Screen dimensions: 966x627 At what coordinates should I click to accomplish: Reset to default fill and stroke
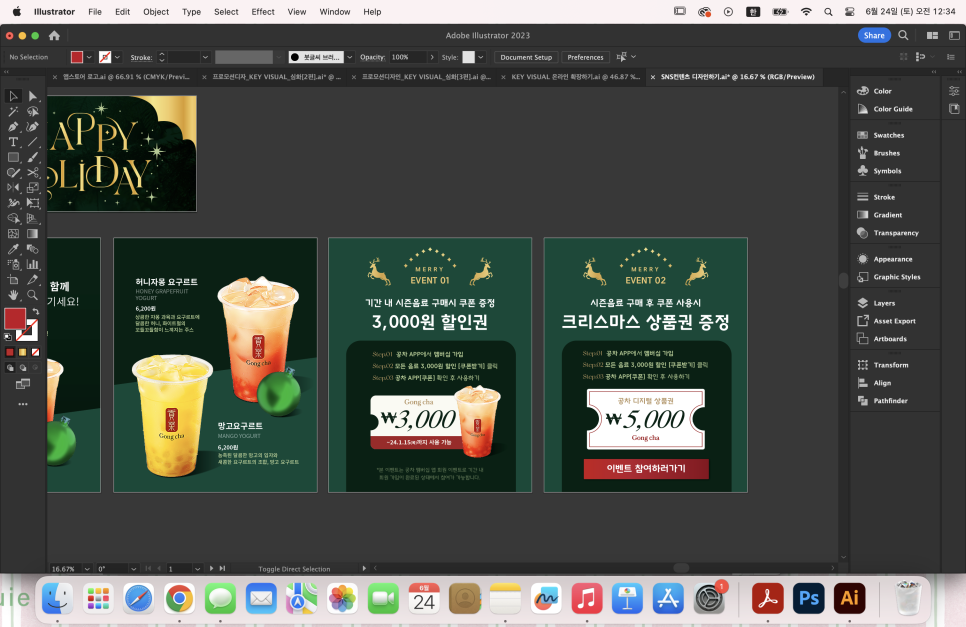pos(8,337)
